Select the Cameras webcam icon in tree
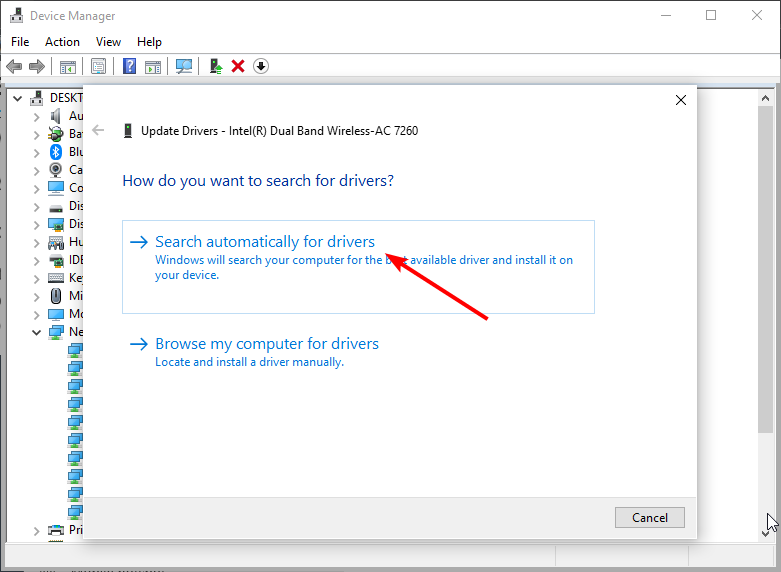Image resolution: width=781 pixels, height=572 pixels. (x=55, y=170)
